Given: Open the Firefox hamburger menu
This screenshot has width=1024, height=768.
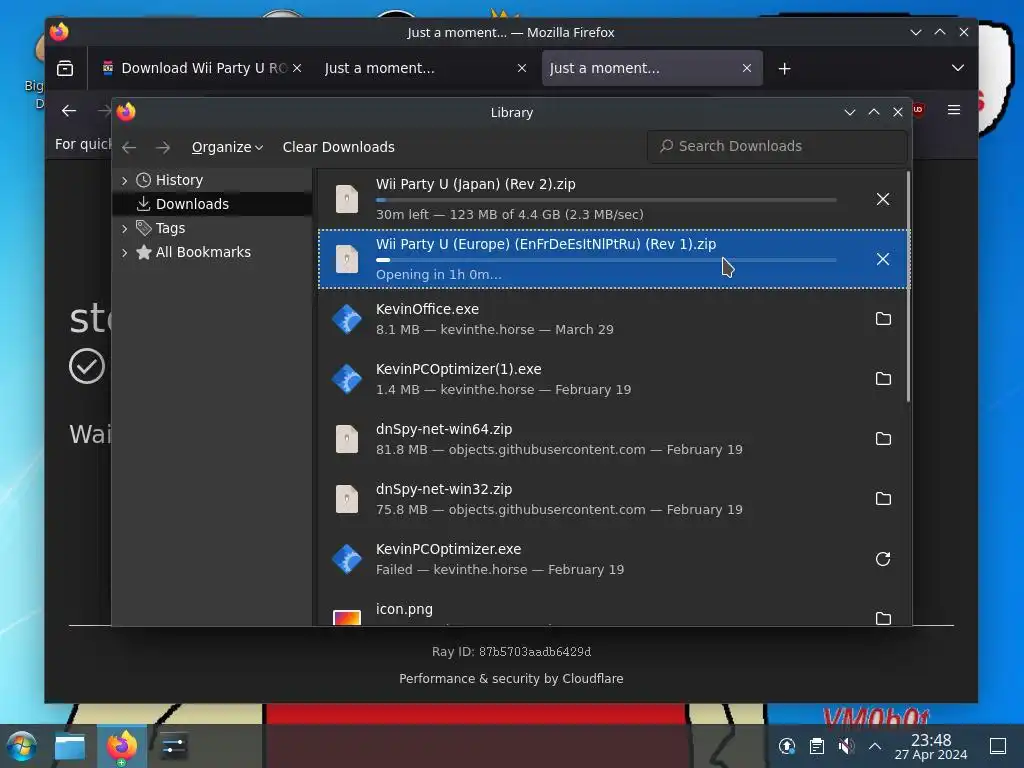Looking at the screenshot, I should [953, 110].
